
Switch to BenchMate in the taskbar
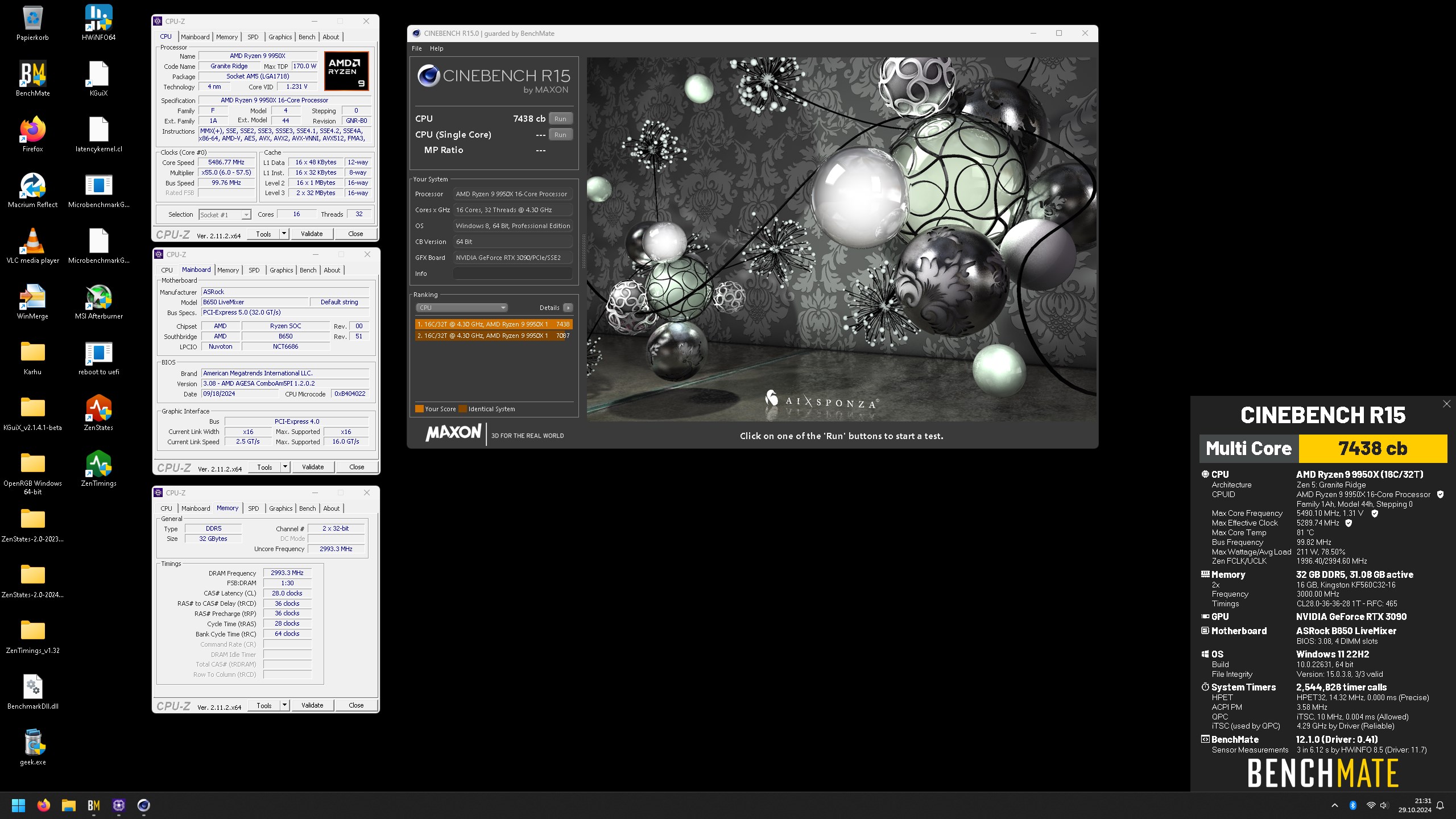pyautogui.click(x=94, y=805)
